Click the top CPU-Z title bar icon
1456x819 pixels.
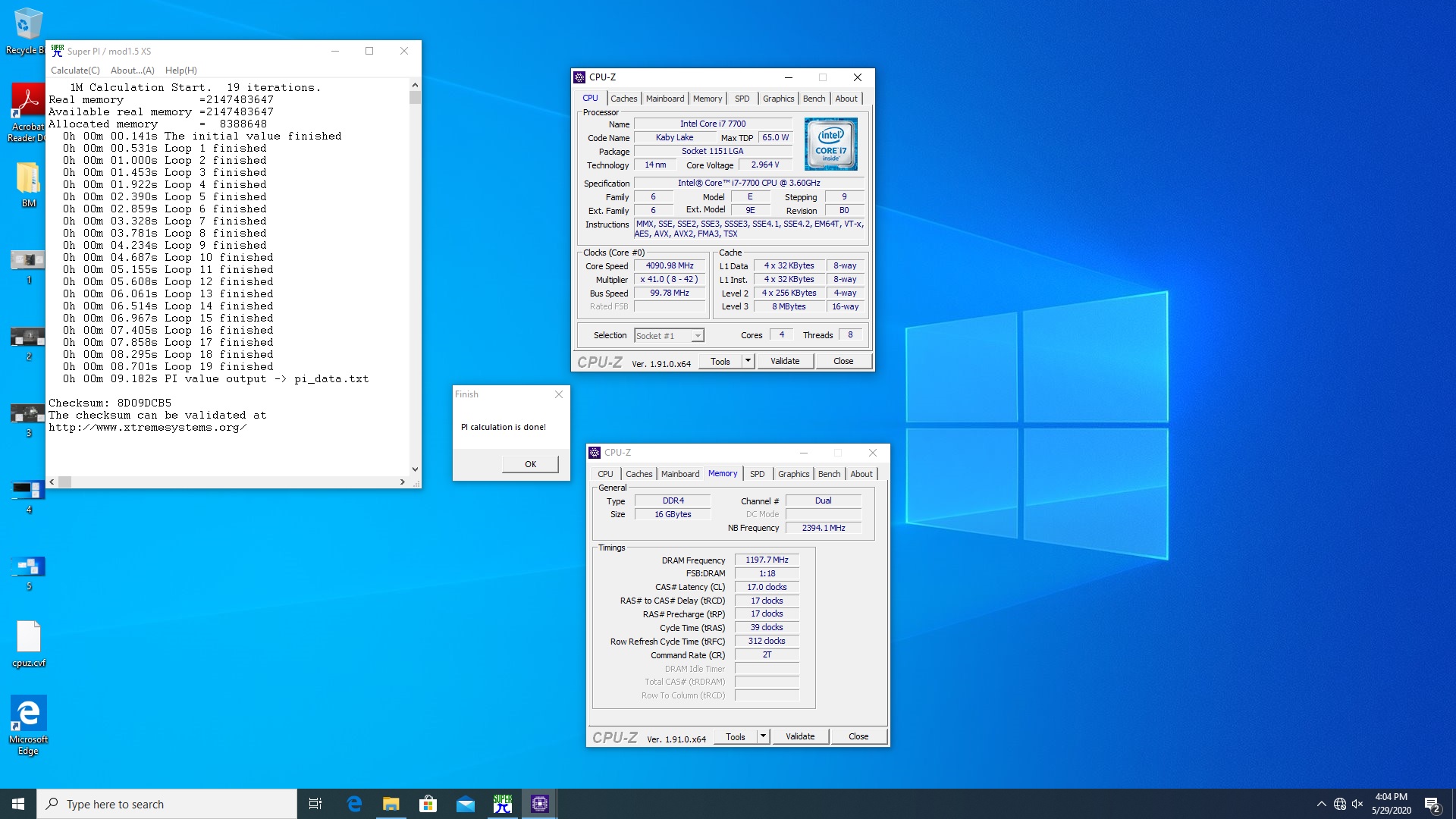579,77
